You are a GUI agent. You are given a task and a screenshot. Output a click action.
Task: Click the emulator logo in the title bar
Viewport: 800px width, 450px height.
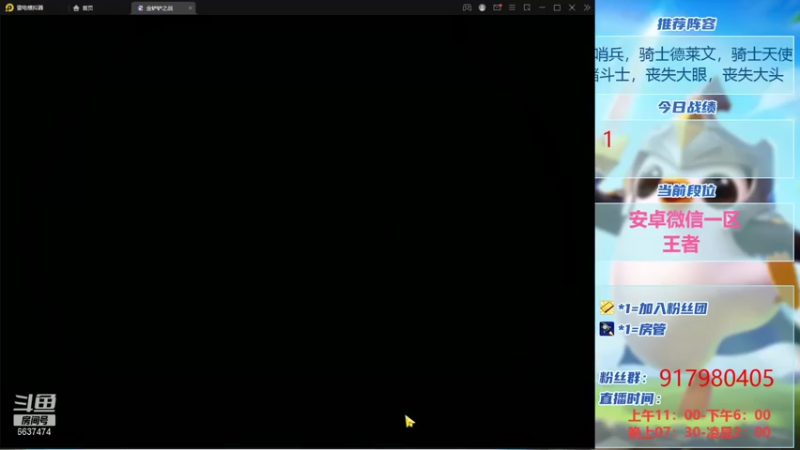point(9,8)
